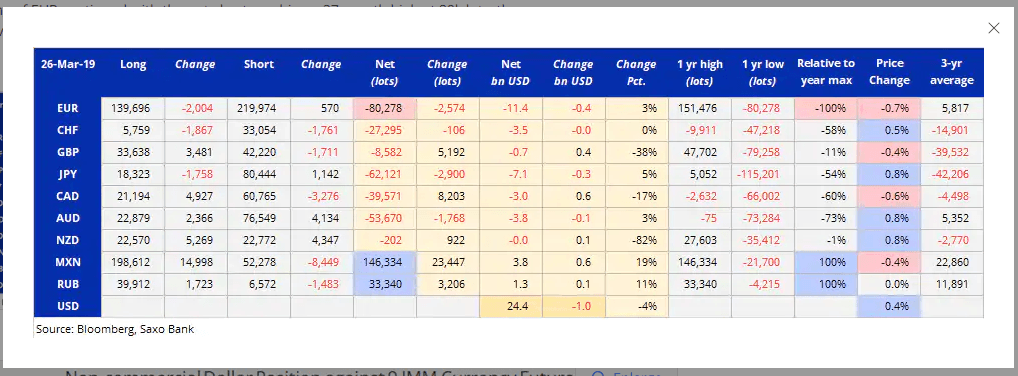Viewport: 1018px width, 376px height.
Task: Click CAD 1 yr low -66,002
Action: pyautogui.click(x=763, y=196)
